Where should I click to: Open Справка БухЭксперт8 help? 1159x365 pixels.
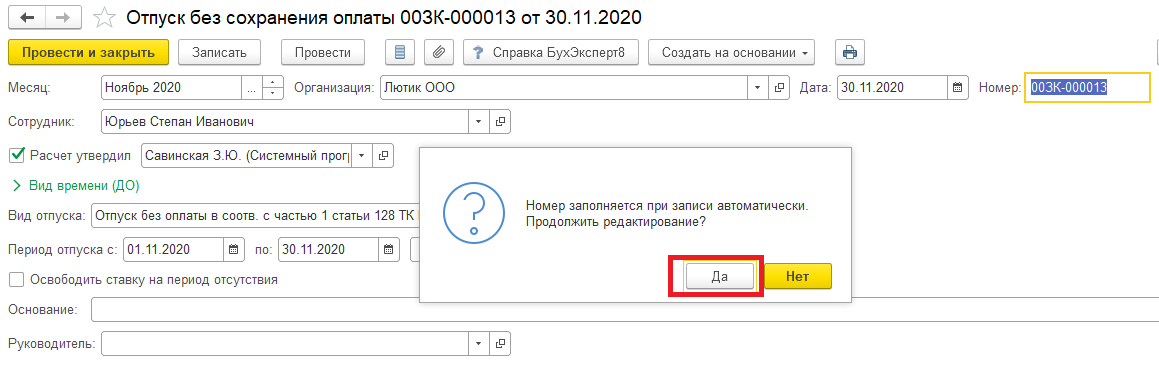click(551, 52)
